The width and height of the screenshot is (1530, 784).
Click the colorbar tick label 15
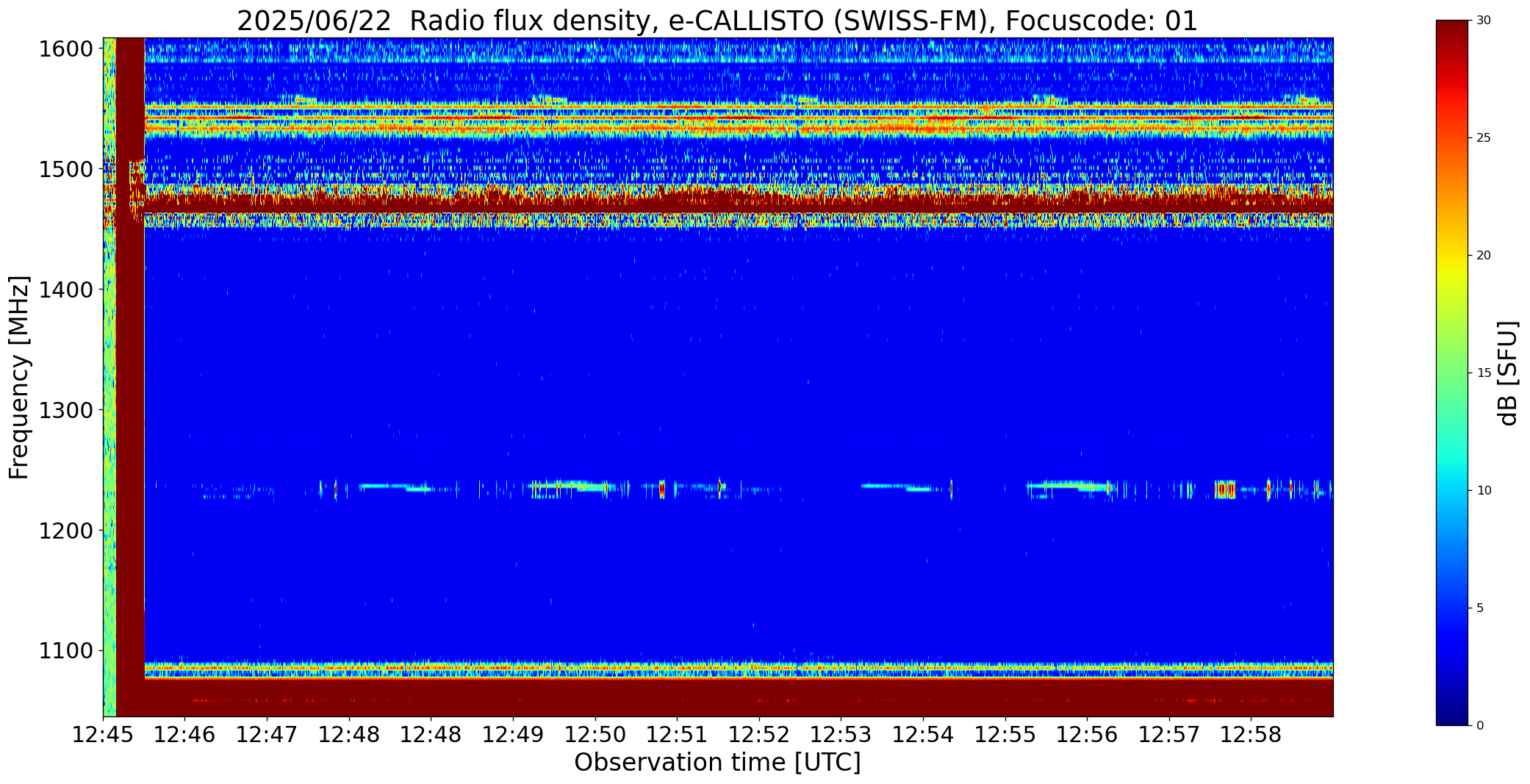[x=1484, y=373]
